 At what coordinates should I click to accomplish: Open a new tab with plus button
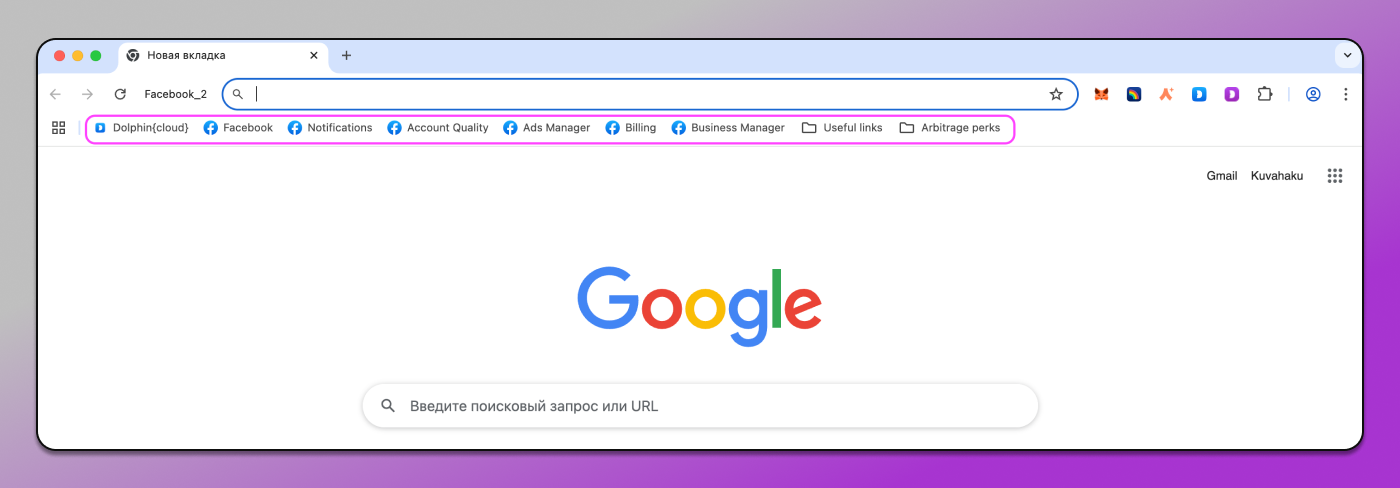[x=346, y=56]
